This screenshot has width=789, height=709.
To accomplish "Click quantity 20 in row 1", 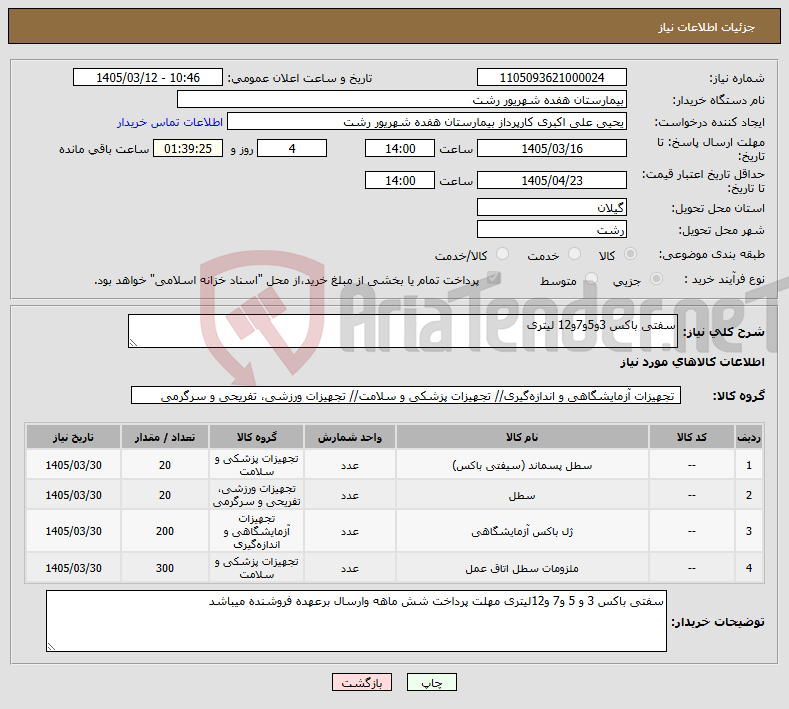I will click(x=165, y=465).
